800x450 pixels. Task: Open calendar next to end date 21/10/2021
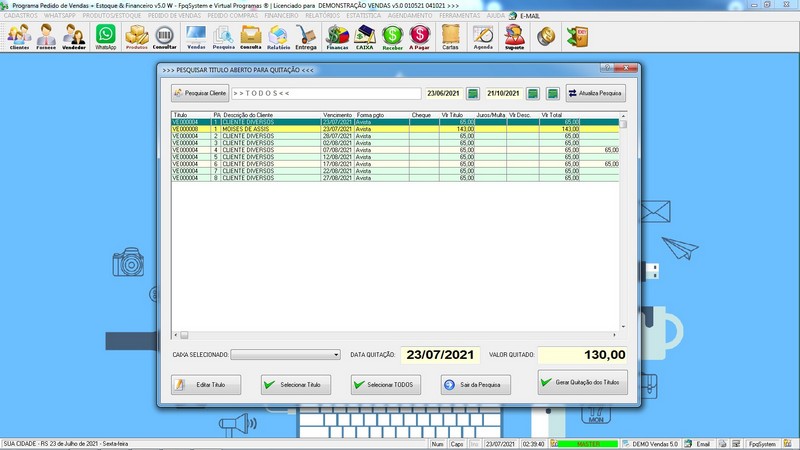pyautogui.click(x=533, y=93)
